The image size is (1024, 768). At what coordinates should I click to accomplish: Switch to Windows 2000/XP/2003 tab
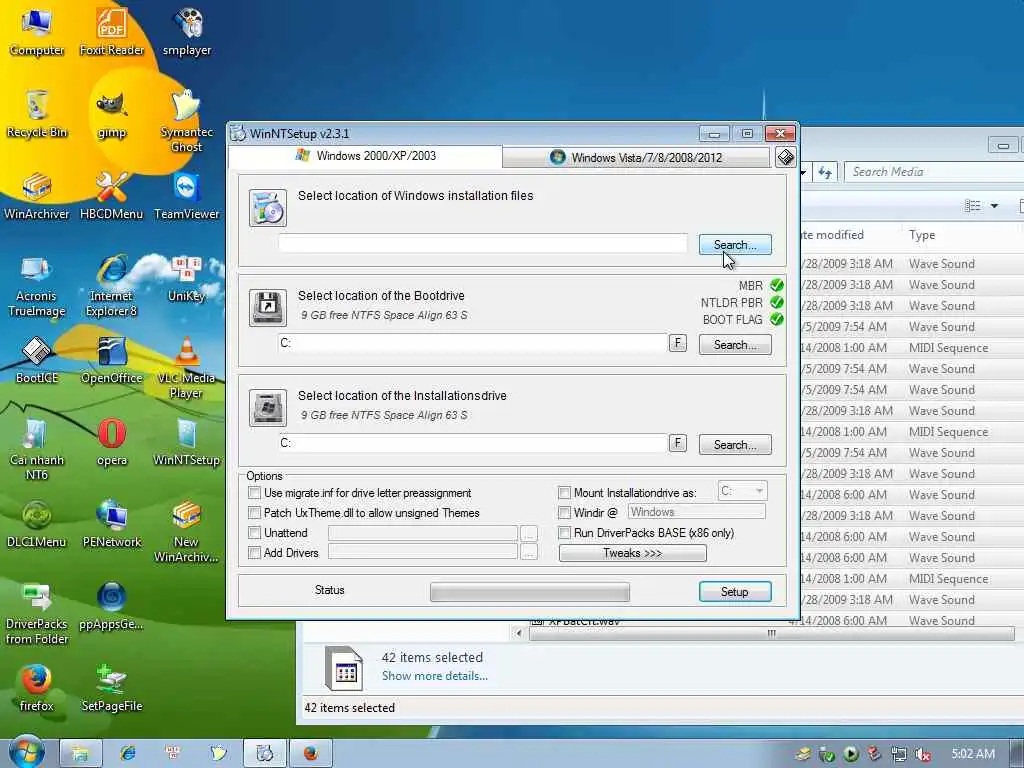coord(366,156)
